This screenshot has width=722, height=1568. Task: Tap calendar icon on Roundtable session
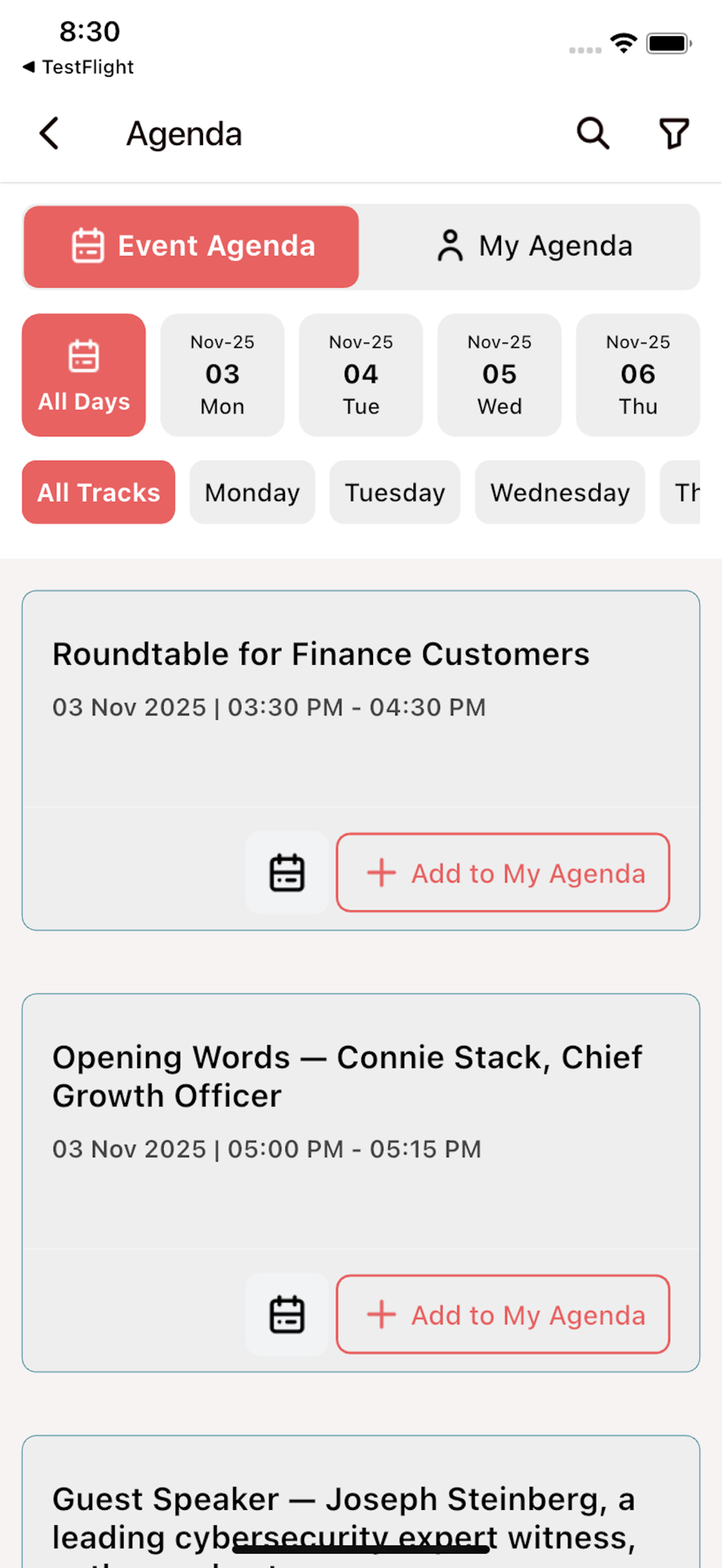(x=287, y=873)
